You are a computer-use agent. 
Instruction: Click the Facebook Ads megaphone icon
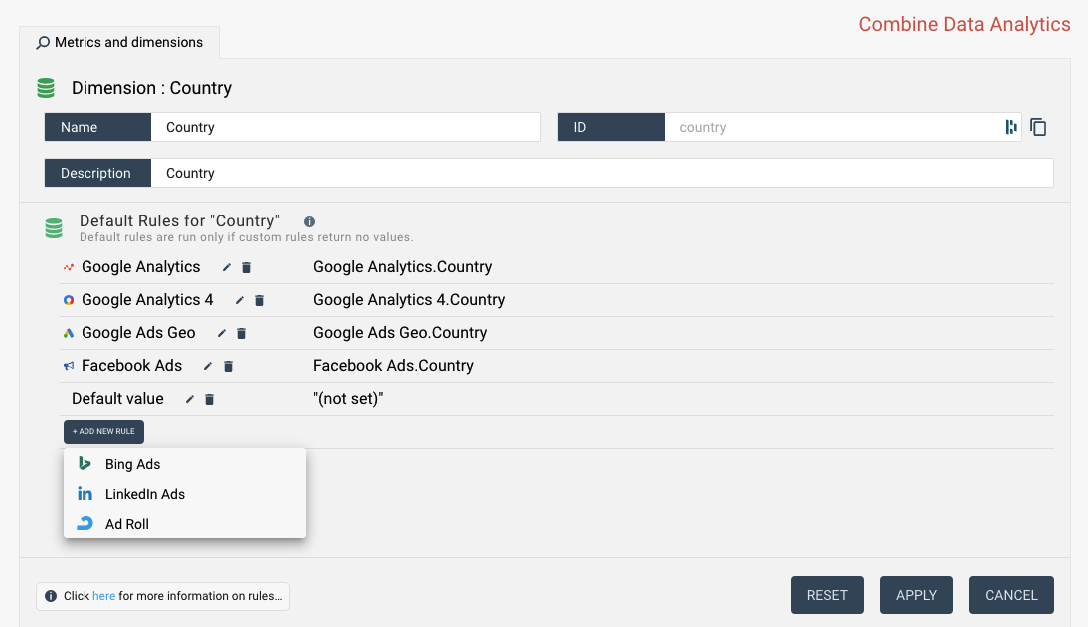click(69, 366)
